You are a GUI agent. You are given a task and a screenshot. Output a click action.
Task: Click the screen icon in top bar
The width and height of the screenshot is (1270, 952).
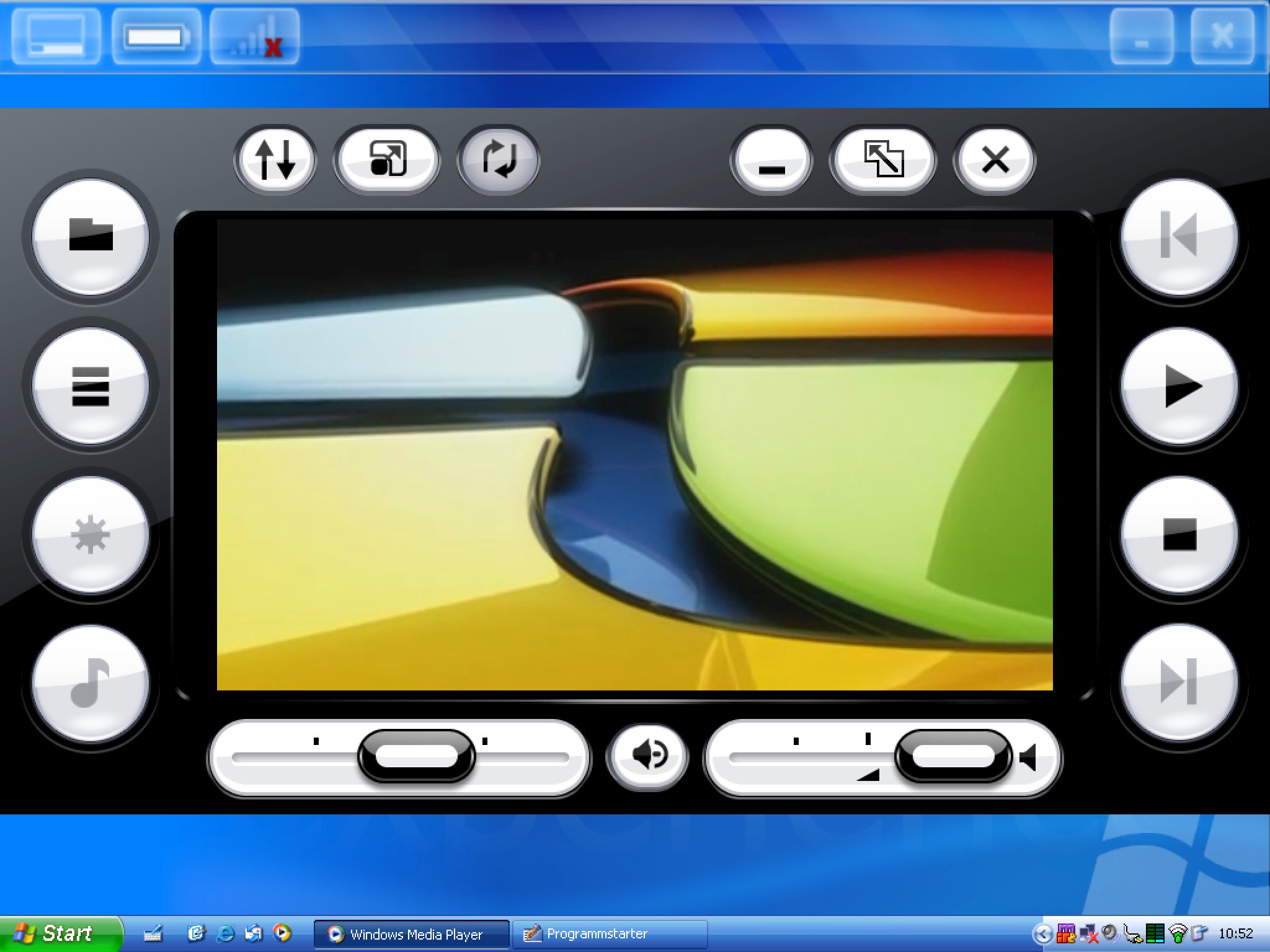(56, 36)
